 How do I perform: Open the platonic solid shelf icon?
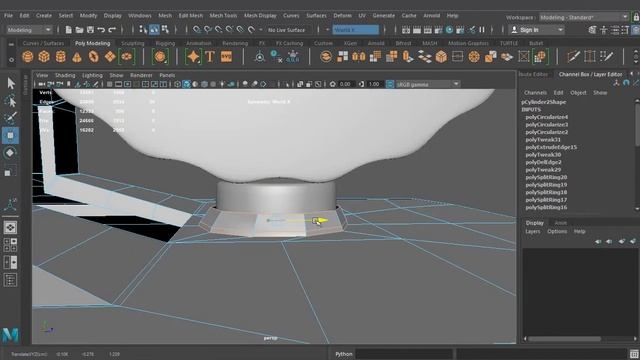[x=160, y=56]
